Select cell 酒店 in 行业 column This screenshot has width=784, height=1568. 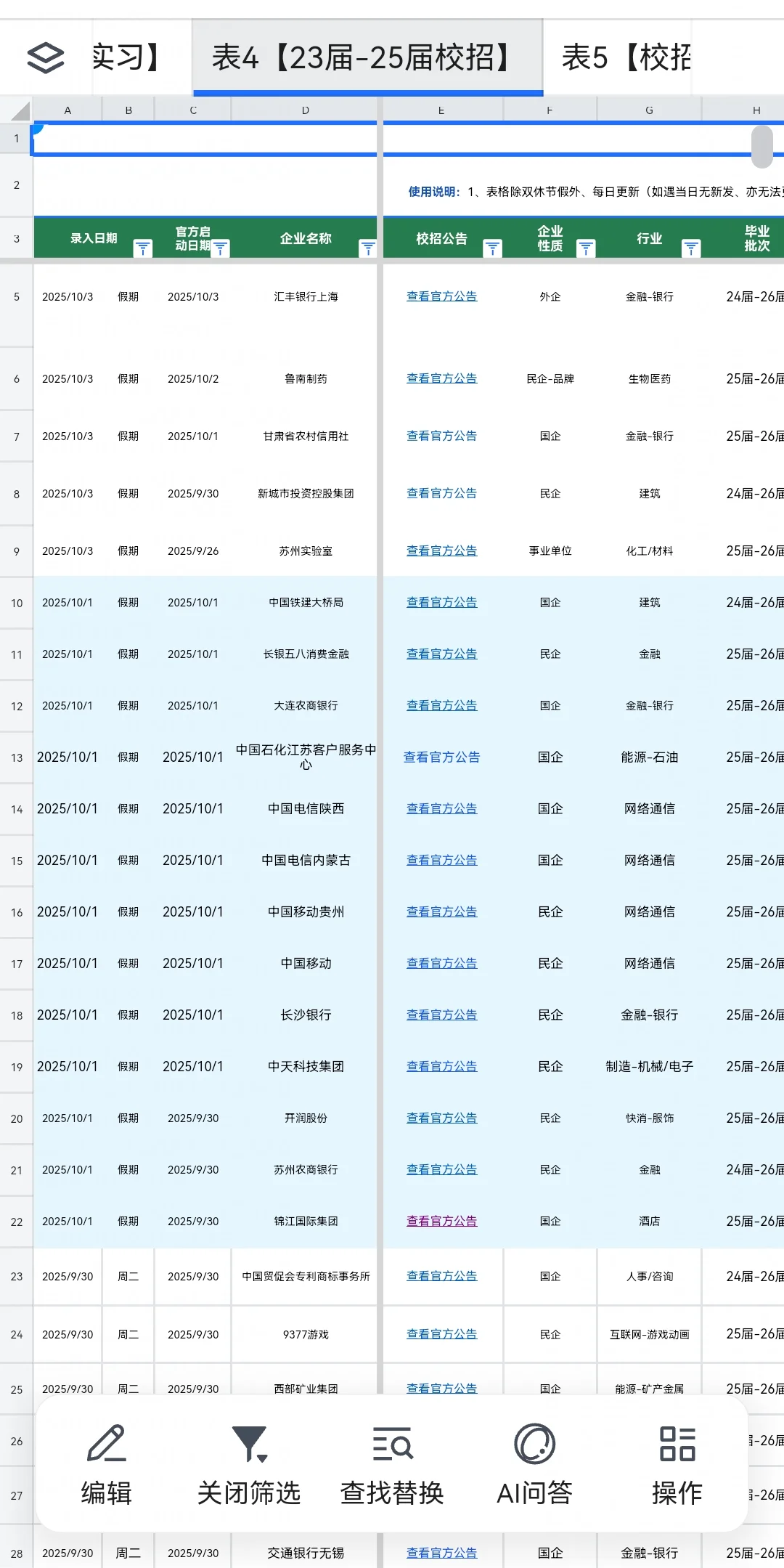(x=650, y=1222)
